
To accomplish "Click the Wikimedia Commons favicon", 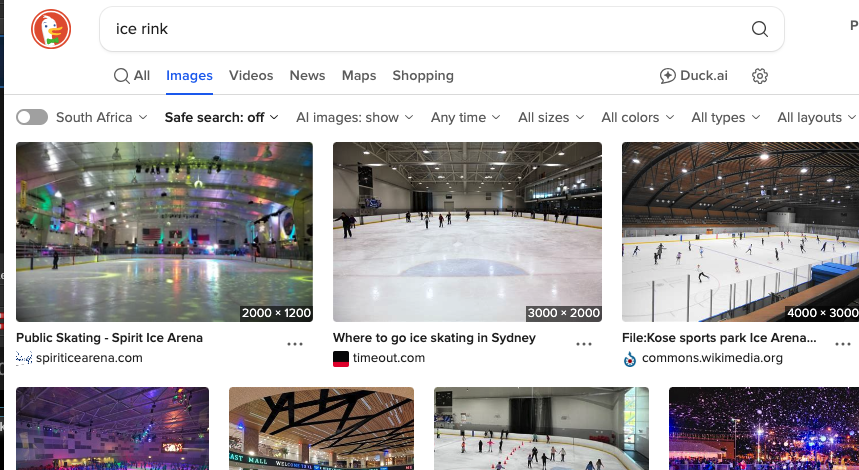I will (x=630, y=359).
